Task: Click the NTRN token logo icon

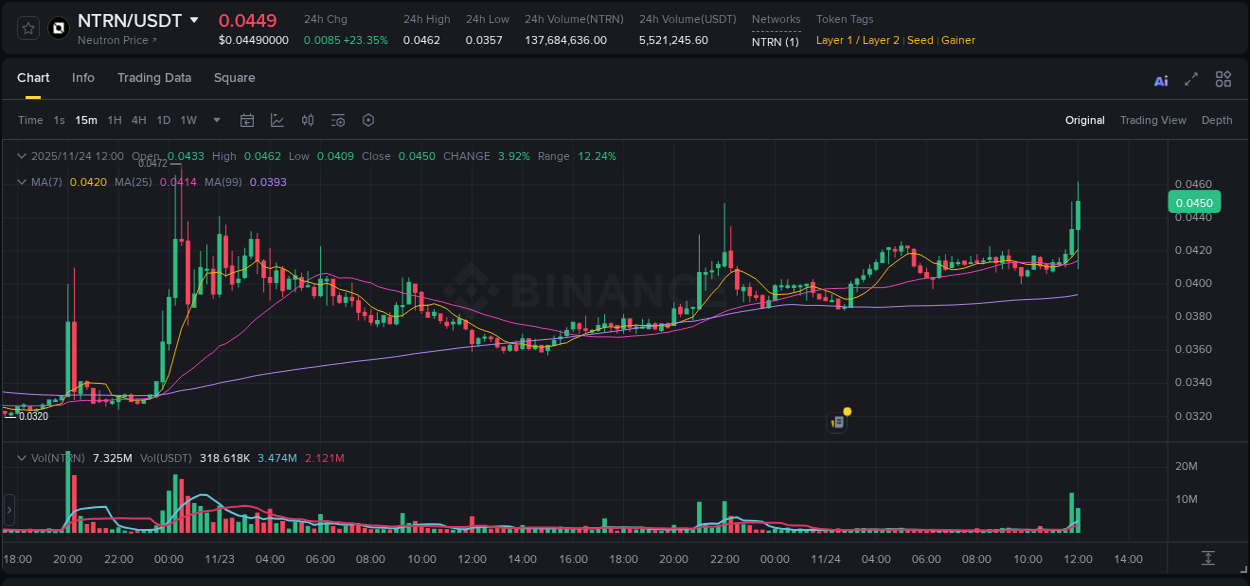Action: click(x=58, y=29)
